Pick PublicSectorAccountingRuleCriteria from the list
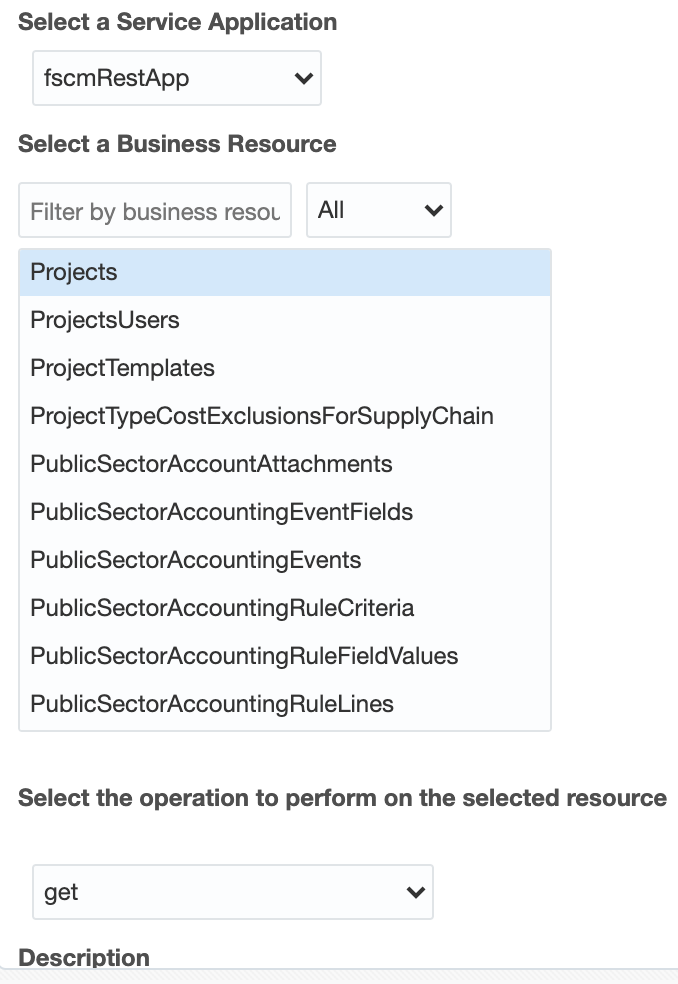Image resolution: width=678 pixels, height=984 pixels. (x=222, y=608)
